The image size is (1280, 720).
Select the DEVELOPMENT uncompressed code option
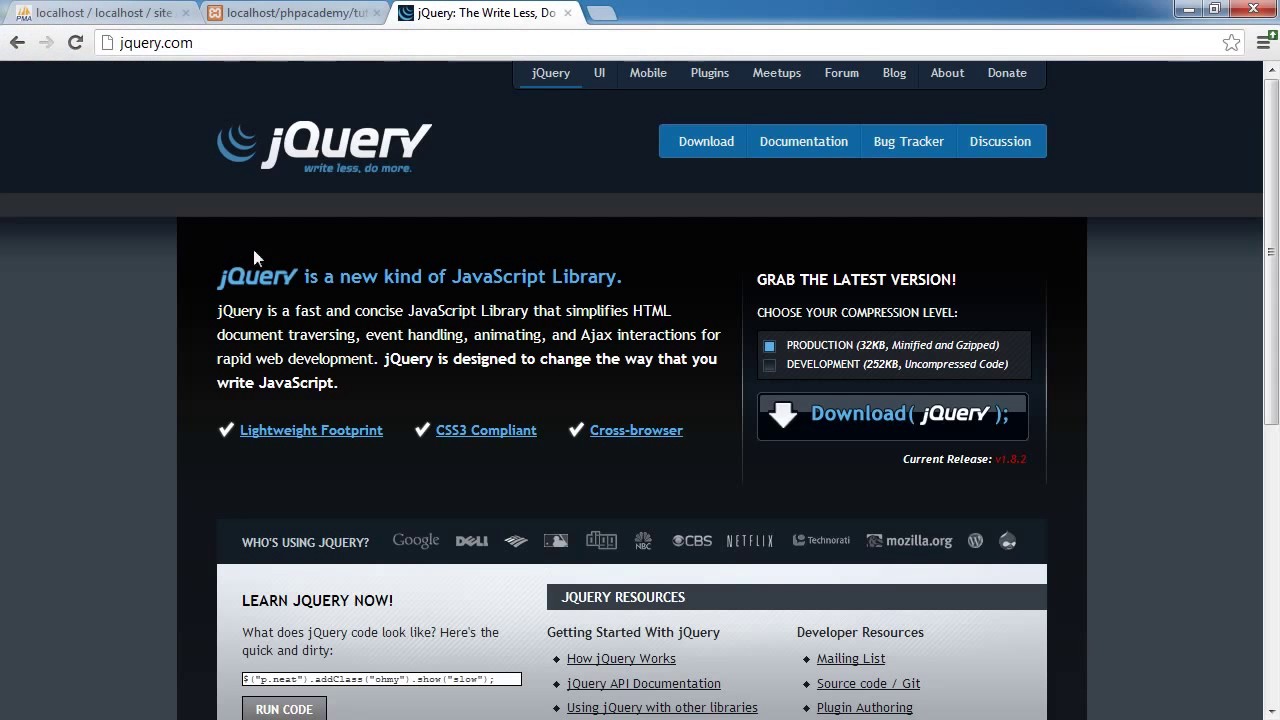pos(770,365)
